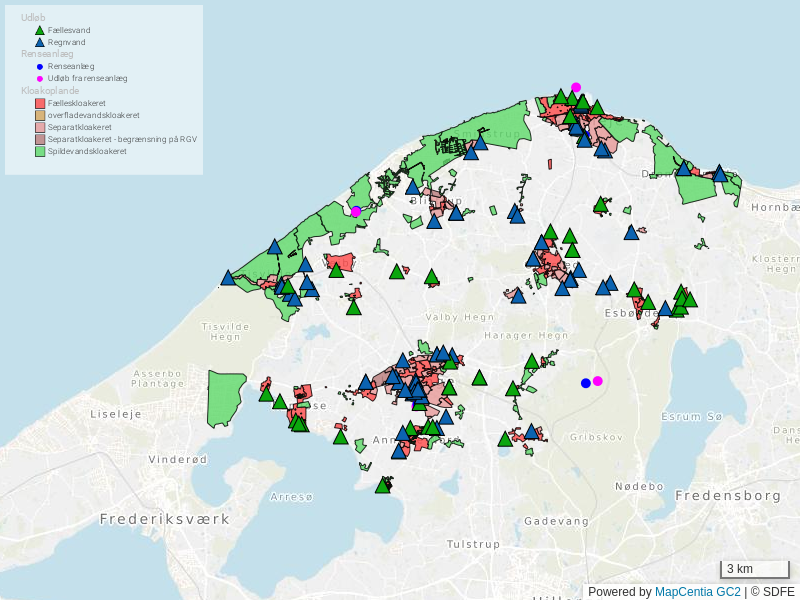The image size is (800, 600).
Task: Click the green triangle directly above the Valby Hegn label
Action: coord(432,277)
